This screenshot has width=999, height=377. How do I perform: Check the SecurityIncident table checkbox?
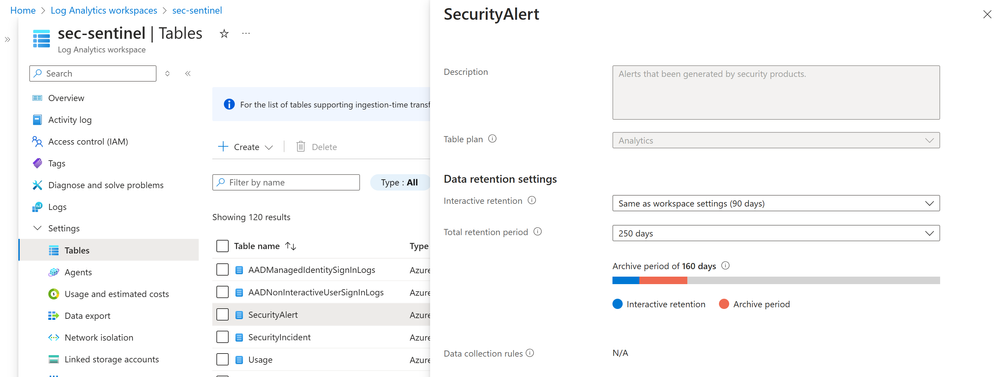coord(222,337)
